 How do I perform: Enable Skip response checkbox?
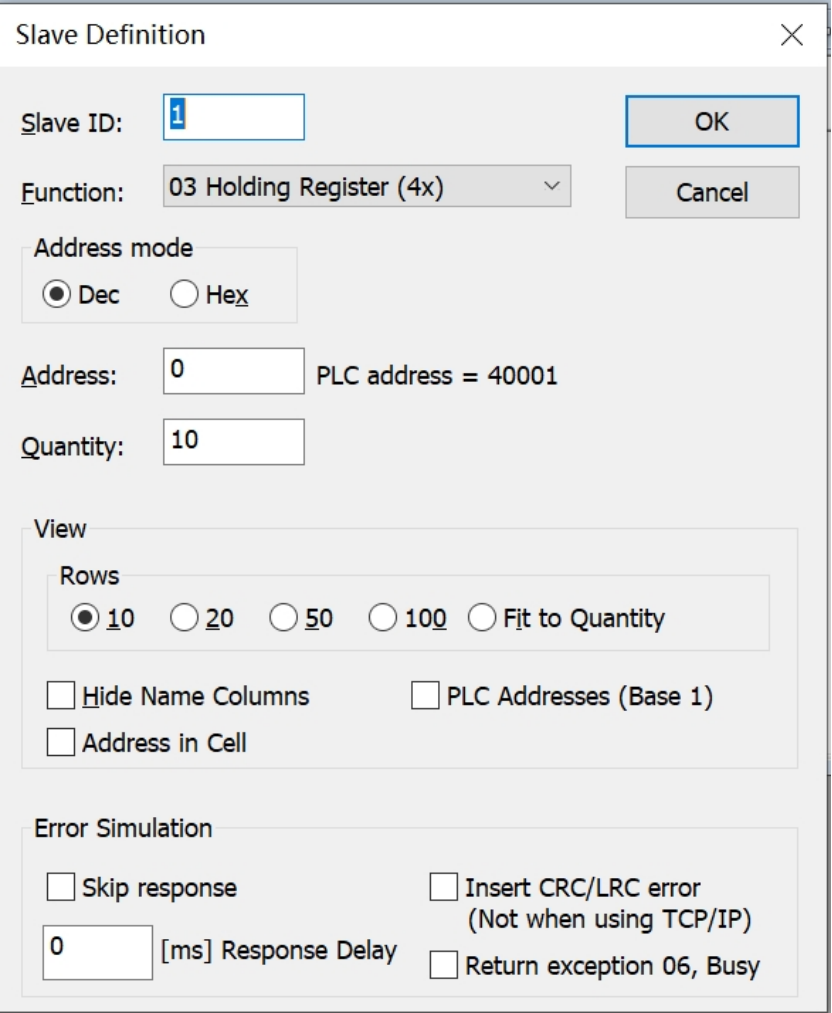click(x=61, y=887)
